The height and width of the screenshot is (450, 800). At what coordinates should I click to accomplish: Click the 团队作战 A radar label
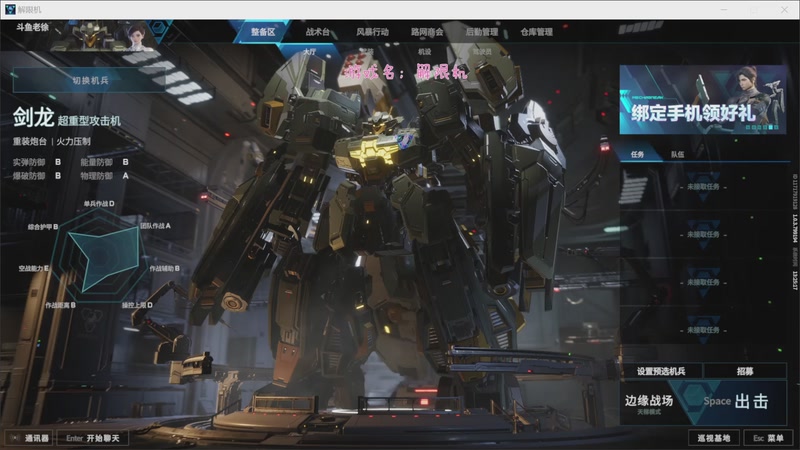click(x=156, y=226)
